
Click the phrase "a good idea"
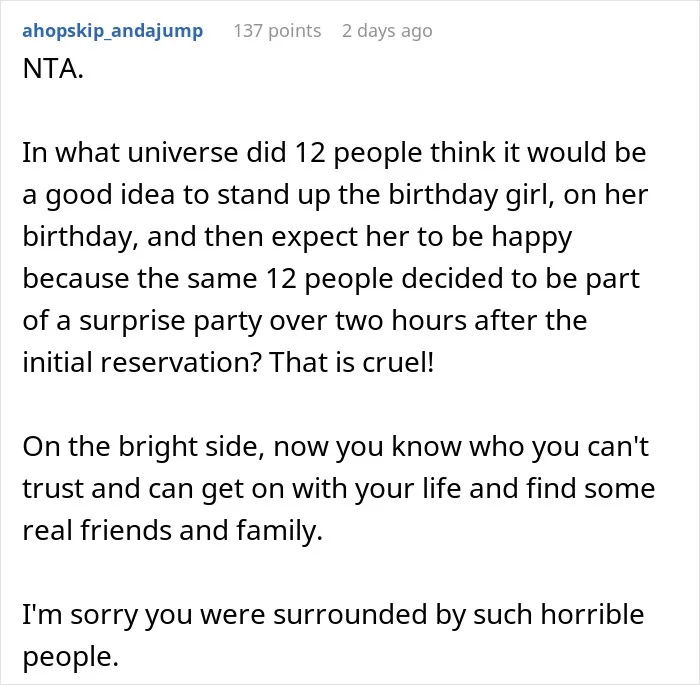point(98,195)
